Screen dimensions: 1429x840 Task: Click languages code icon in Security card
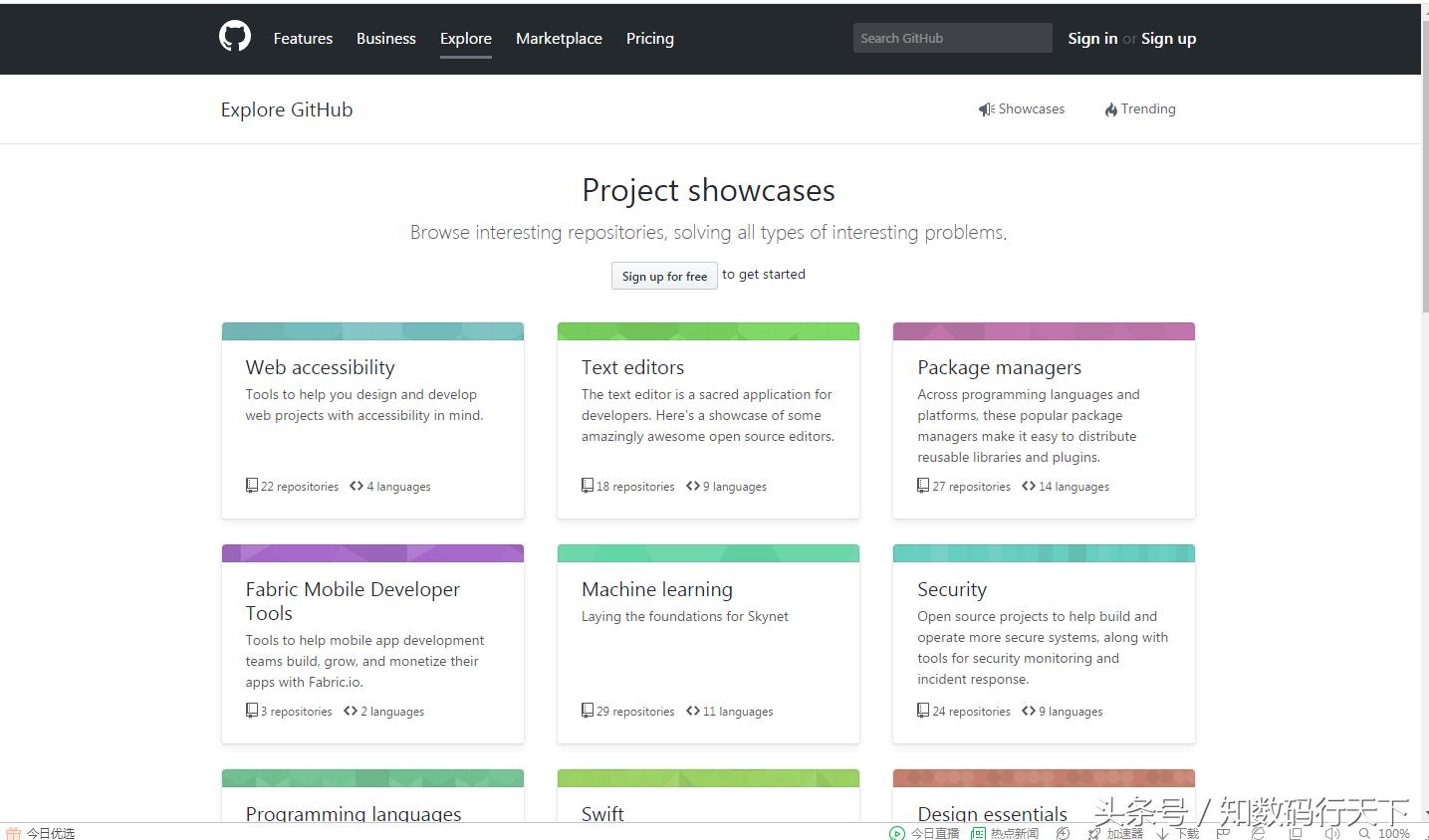point(1029,711)
